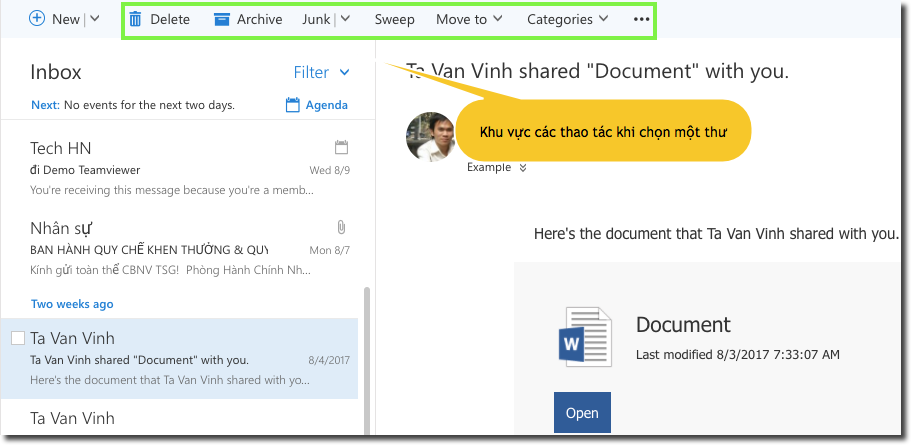Click the Word document icon

click(583, 333)
